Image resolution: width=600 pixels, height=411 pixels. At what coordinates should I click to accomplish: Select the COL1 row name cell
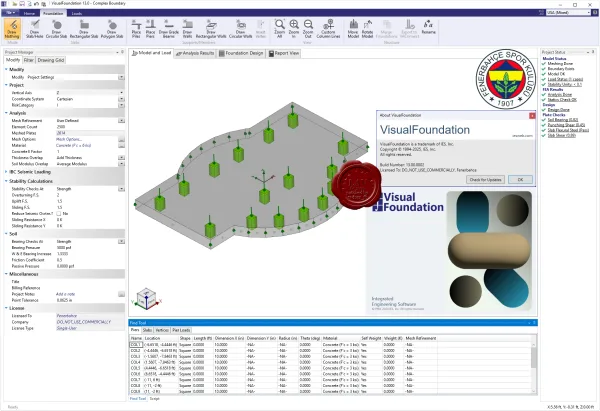click(x=136, y=345)
